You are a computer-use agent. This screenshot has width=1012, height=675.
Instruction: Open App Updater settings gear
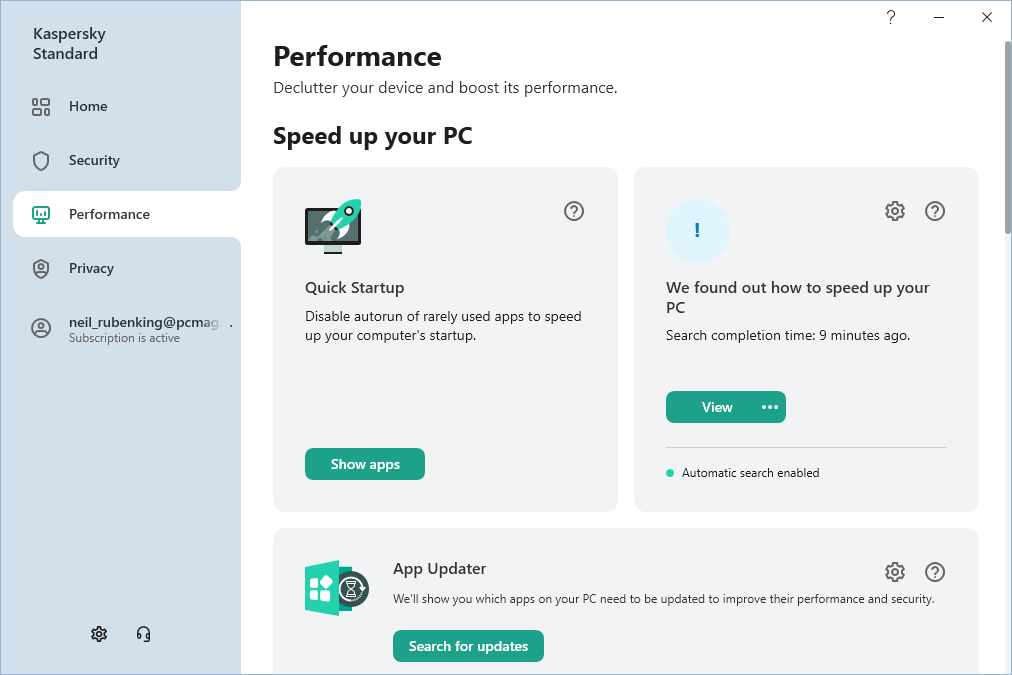(x=895, y=572)
